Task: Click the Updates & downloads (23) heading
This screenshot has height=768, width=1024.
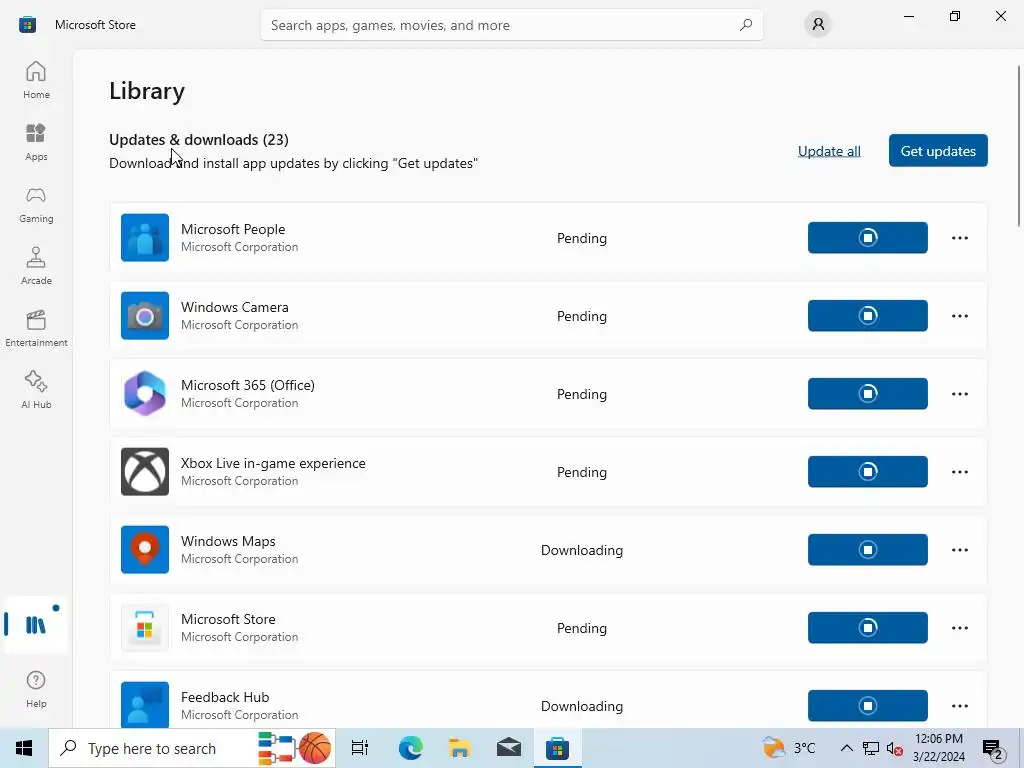Action: (199, 140)
